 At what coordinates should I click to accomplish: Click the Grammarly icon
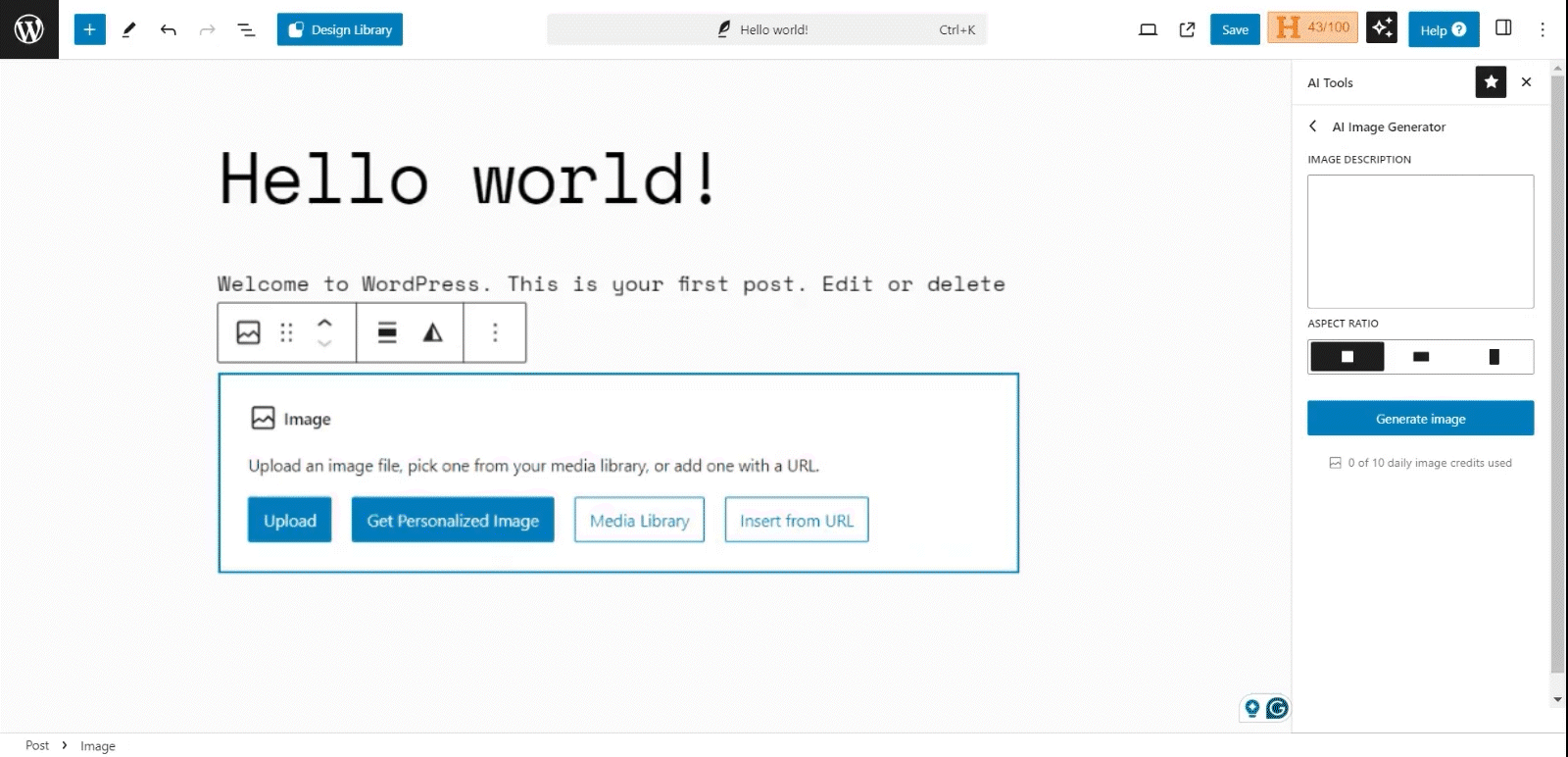pyautogui.click(x=1277, y=708)
